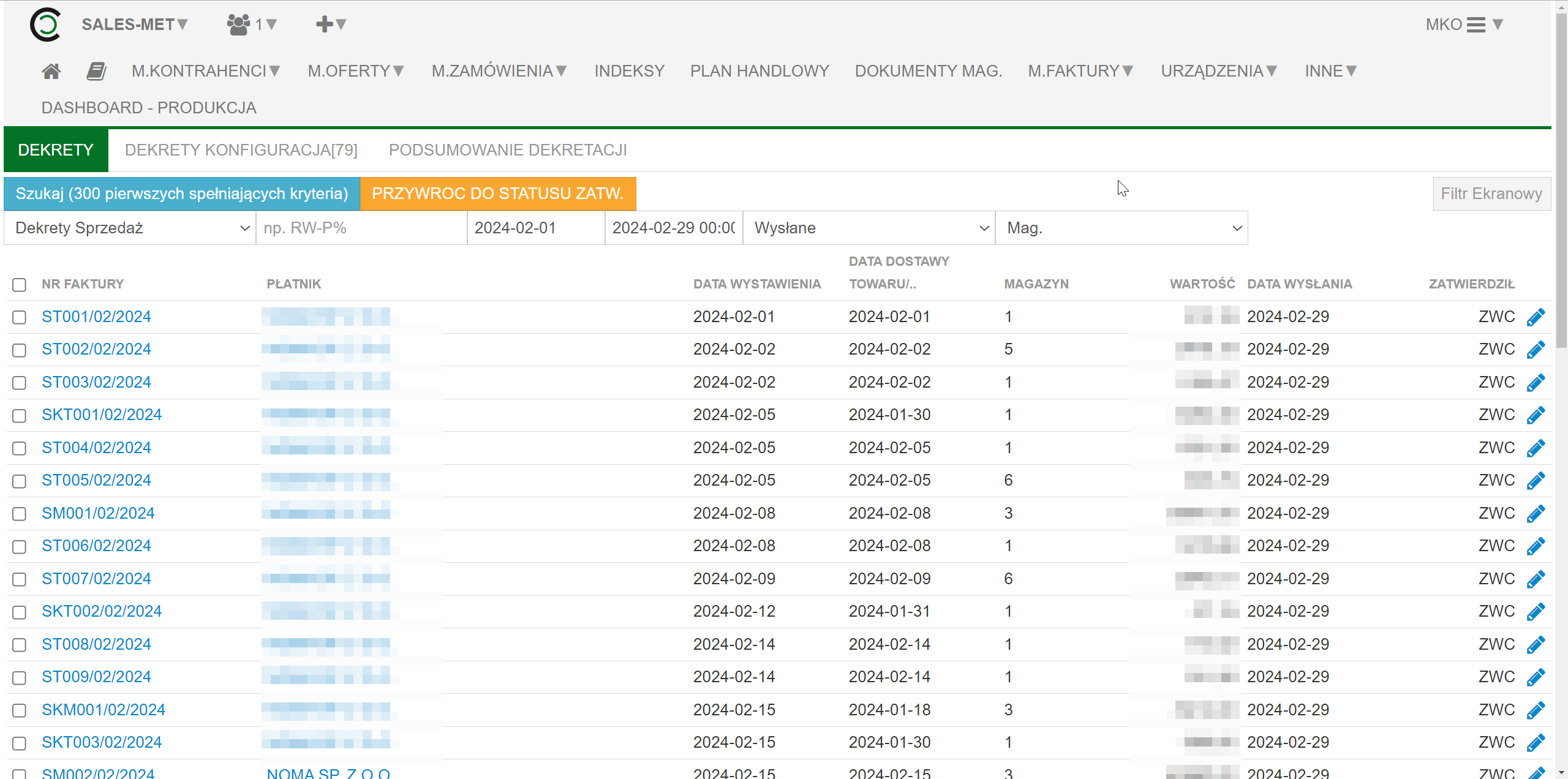This screenshot has height=779, width=1568.
Task: Edit row ST004/02/2024 with pencil icon
Action: pos(1536,448)
